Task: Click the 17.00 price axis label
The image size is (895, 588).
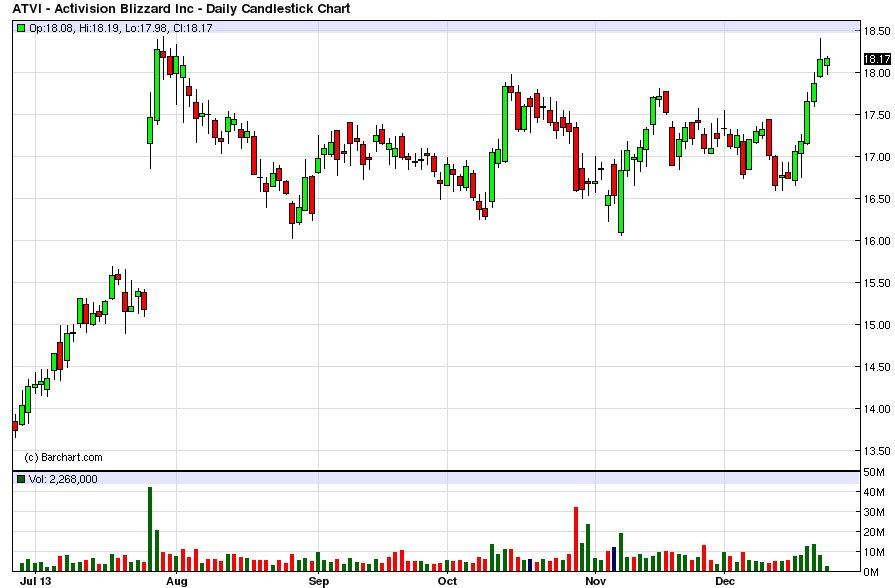Action: click(877, 157)
